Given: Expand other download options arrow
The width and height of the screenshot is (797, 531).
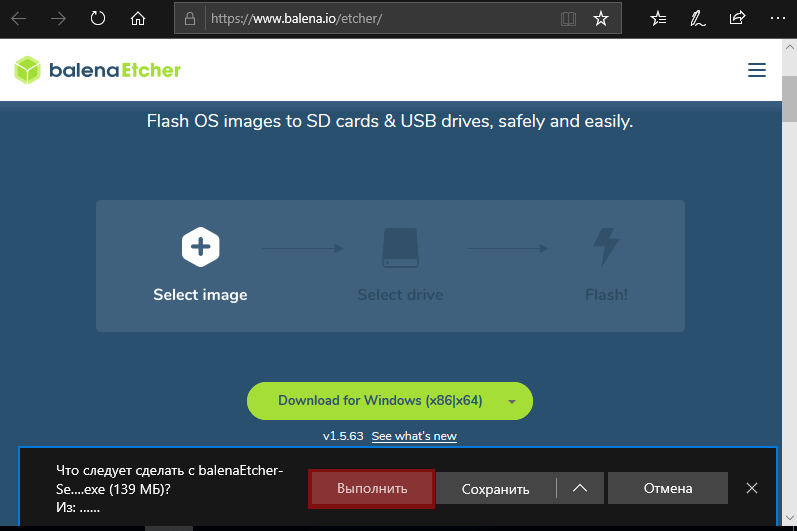Looking at the screenshot, I should (x=512, y=401).
